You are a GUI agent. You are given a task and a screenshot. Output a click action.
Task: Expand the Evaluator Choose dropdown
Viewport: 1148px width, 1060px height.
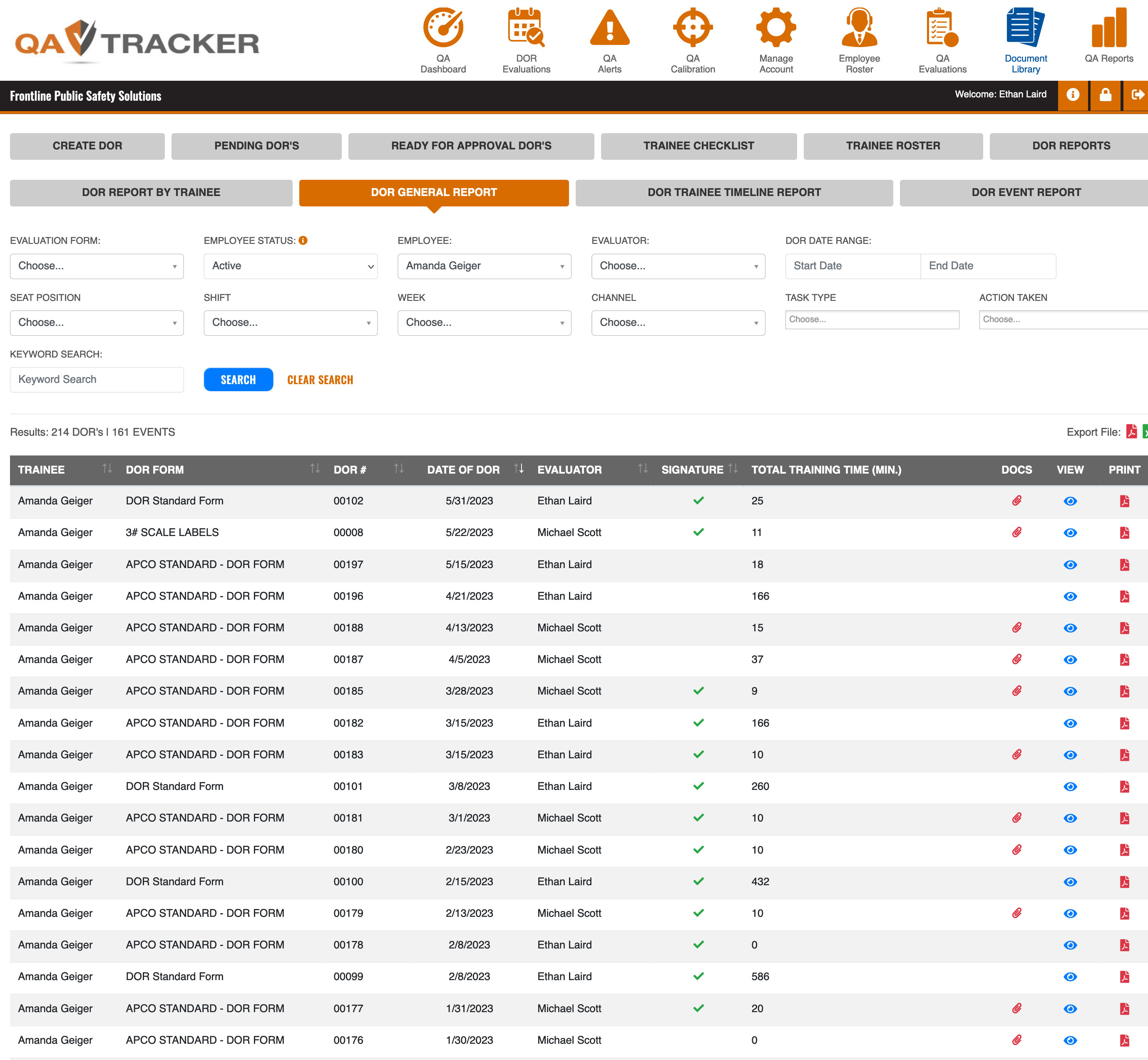[x=678, y=266]
